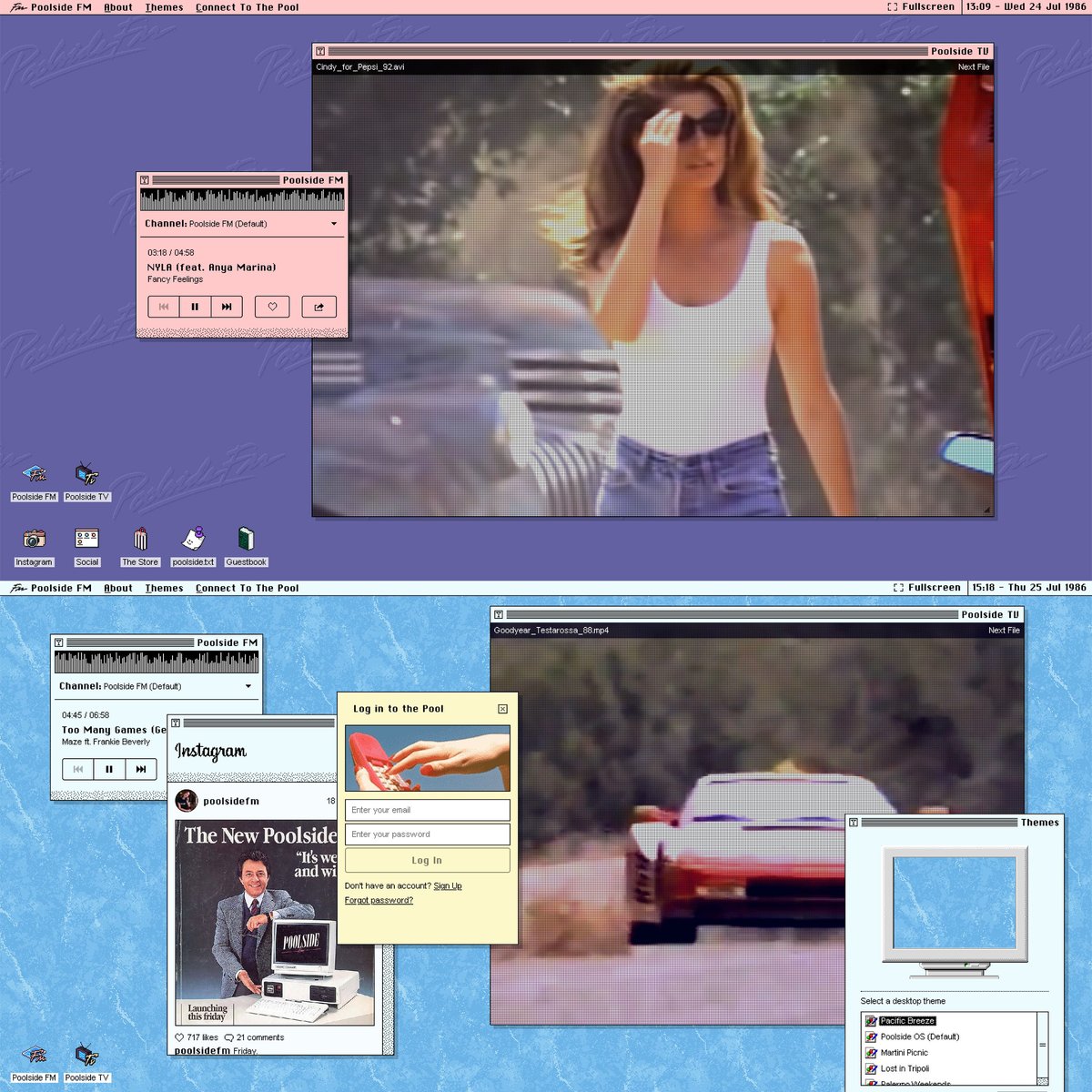Open the Instagram desktop icon
1092x1092 pixels.
click(34, 540)
